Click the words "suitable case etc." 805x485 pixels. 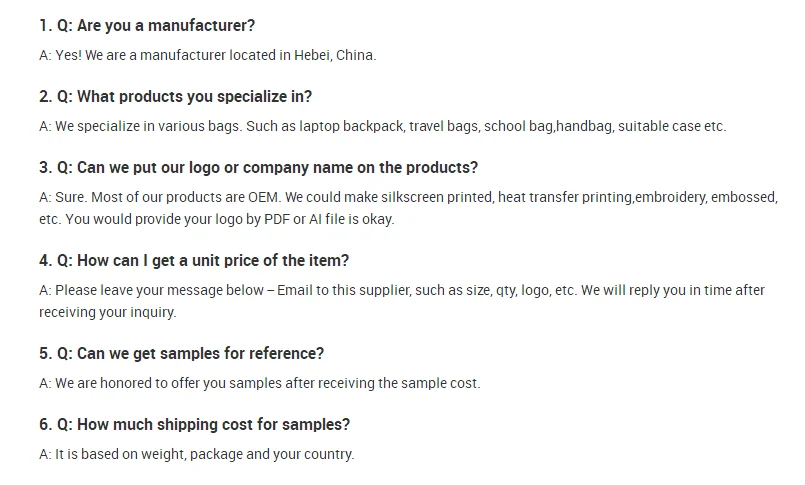click(672, 126)
